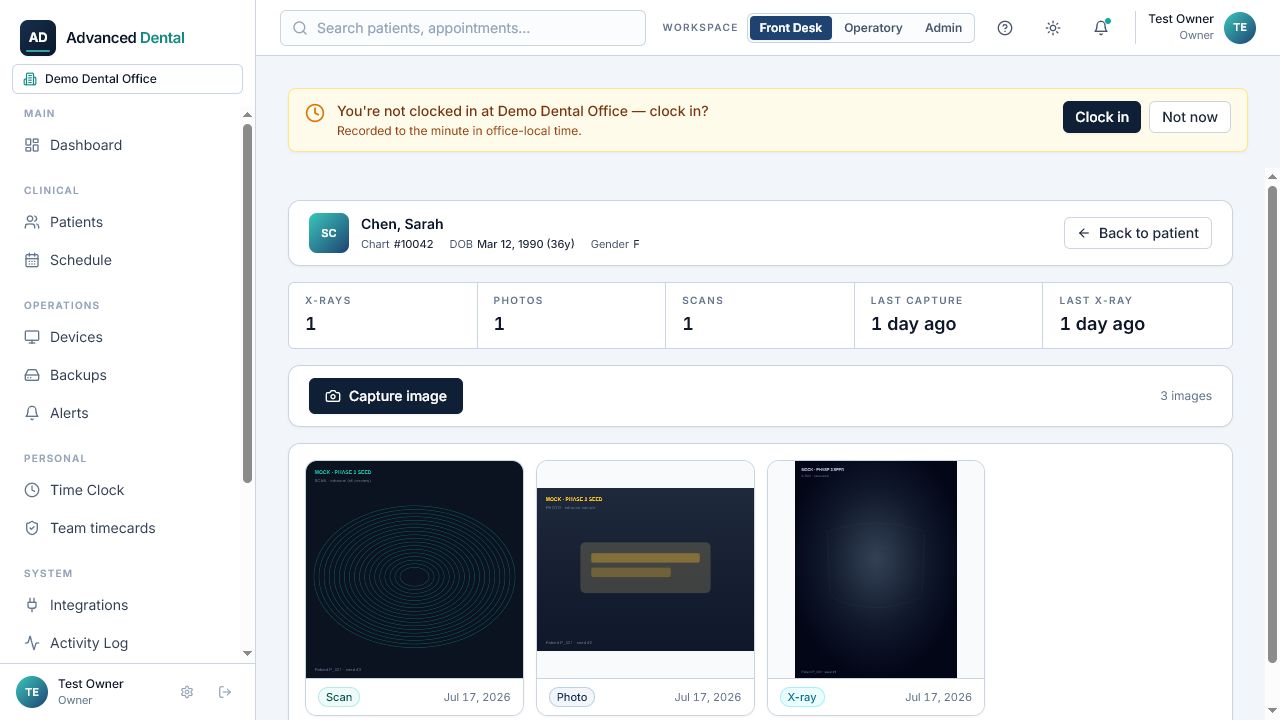Switch workspace to Admin
Viewport: 1280px width, 720px height.
[943, 28]
